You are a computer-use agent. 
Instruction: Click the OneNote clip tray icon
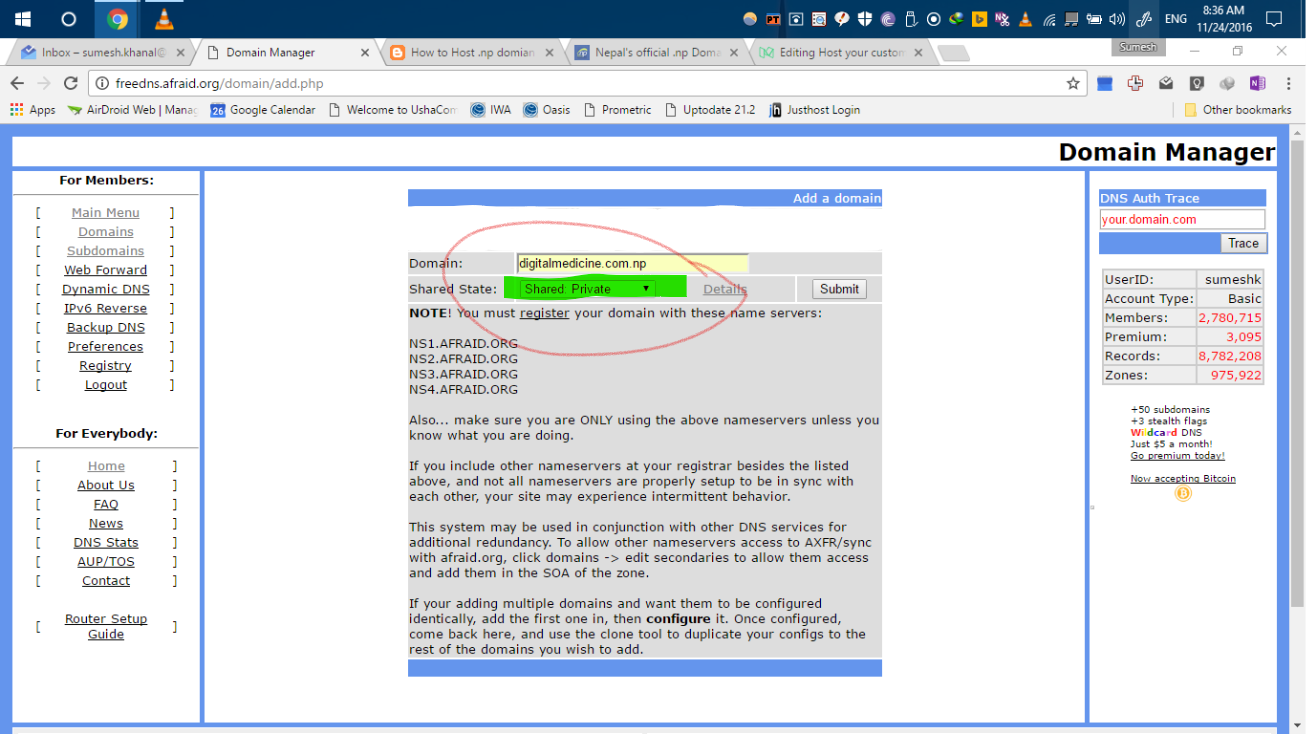click(1002, 19)
